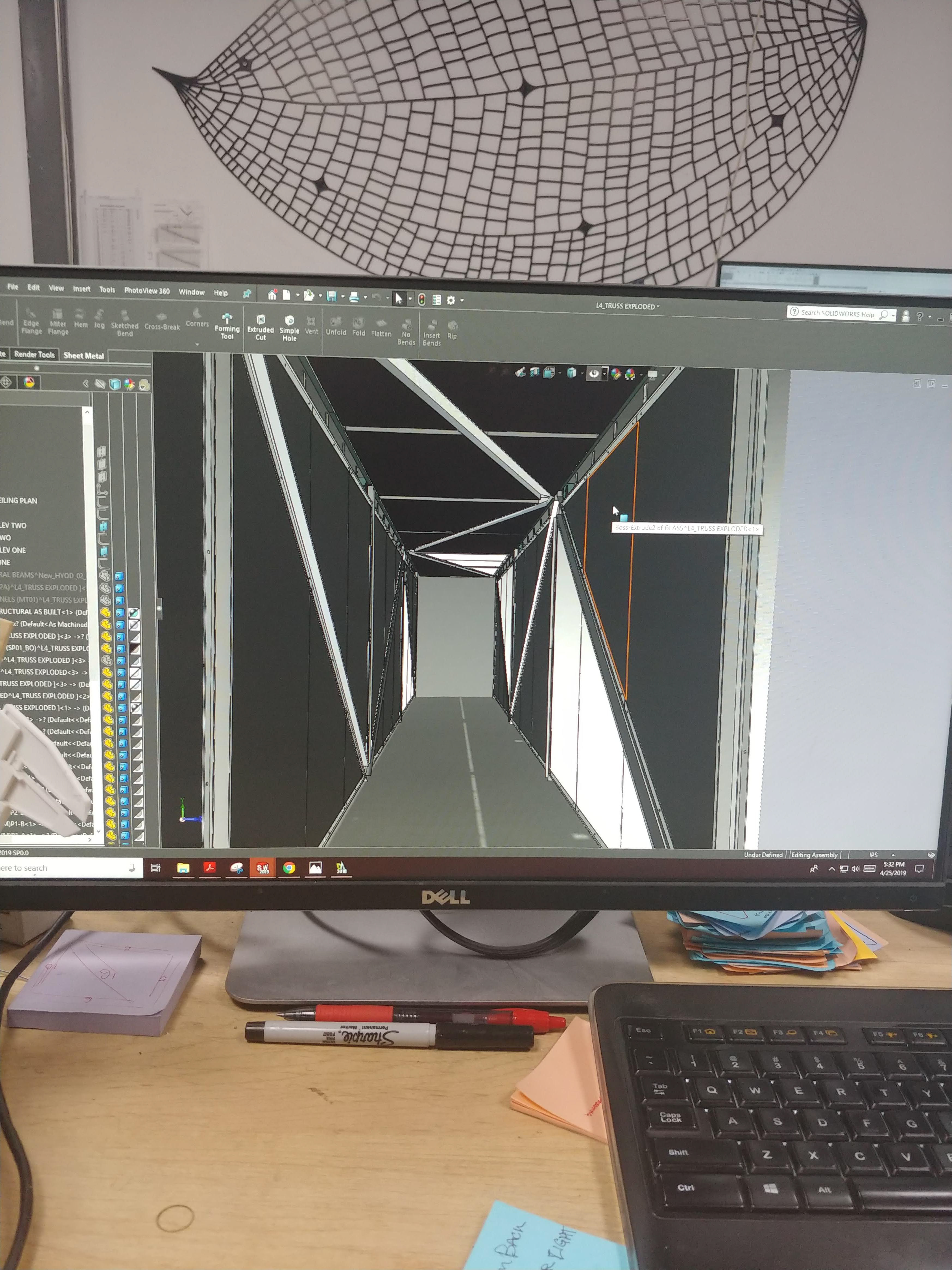Select the Simple Hole tool
Image resolution: width=952 pixels, height=1270 pixels.
pos(289,329)
